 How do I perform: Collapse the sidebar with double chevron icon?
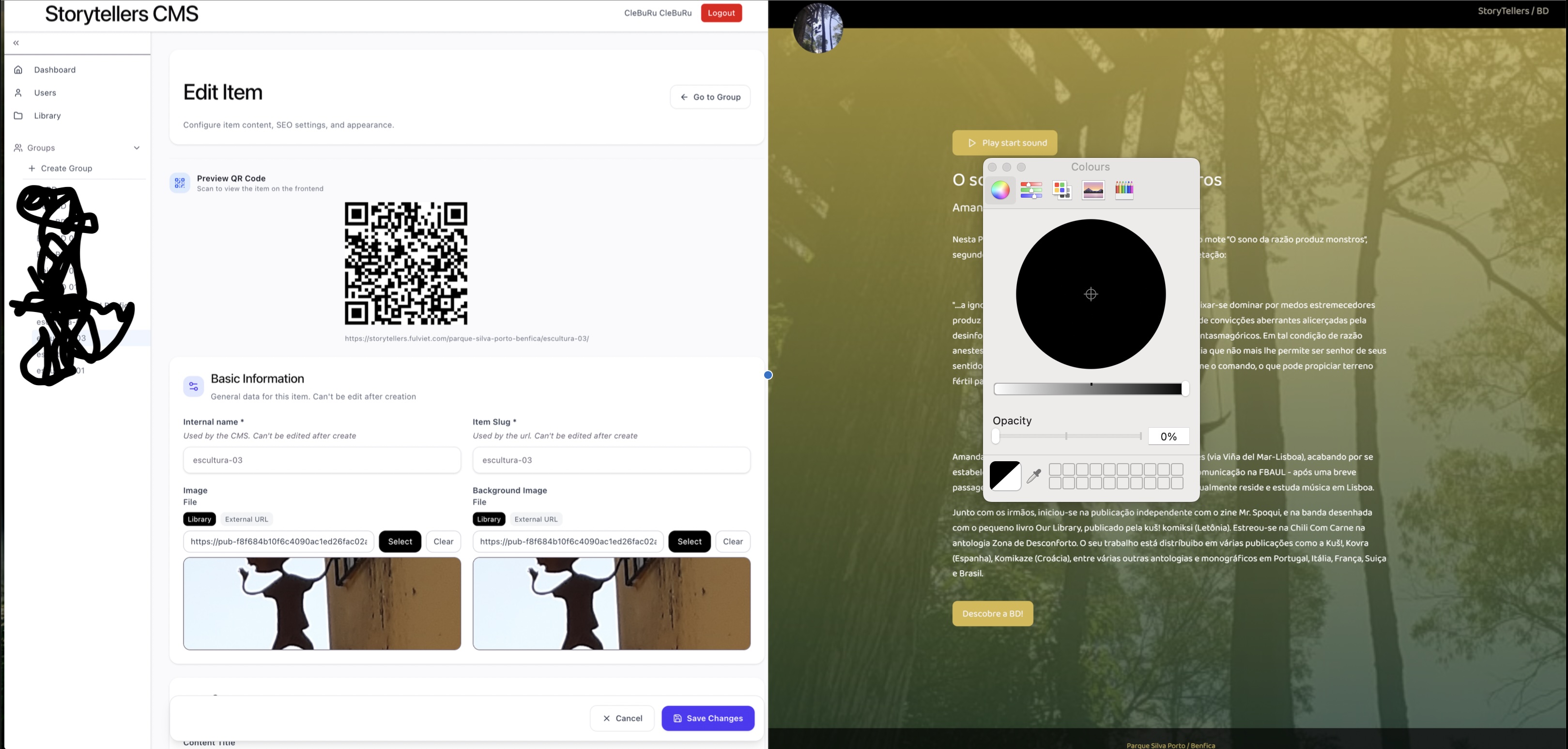[x=16, y=43]
